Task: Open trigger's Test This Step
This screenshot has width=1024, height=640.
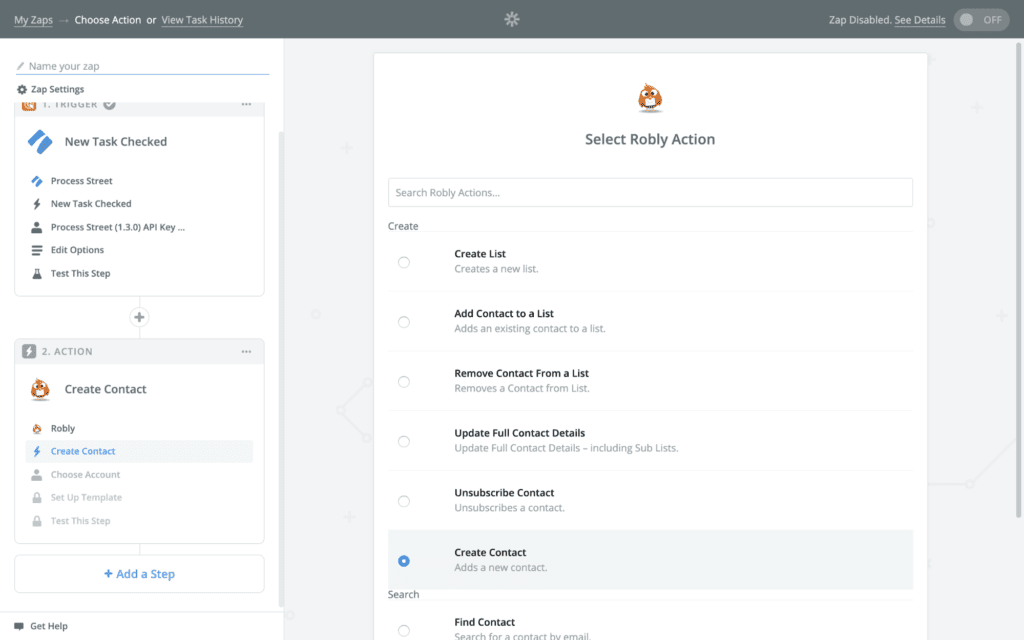Action: tap(80, 274)
